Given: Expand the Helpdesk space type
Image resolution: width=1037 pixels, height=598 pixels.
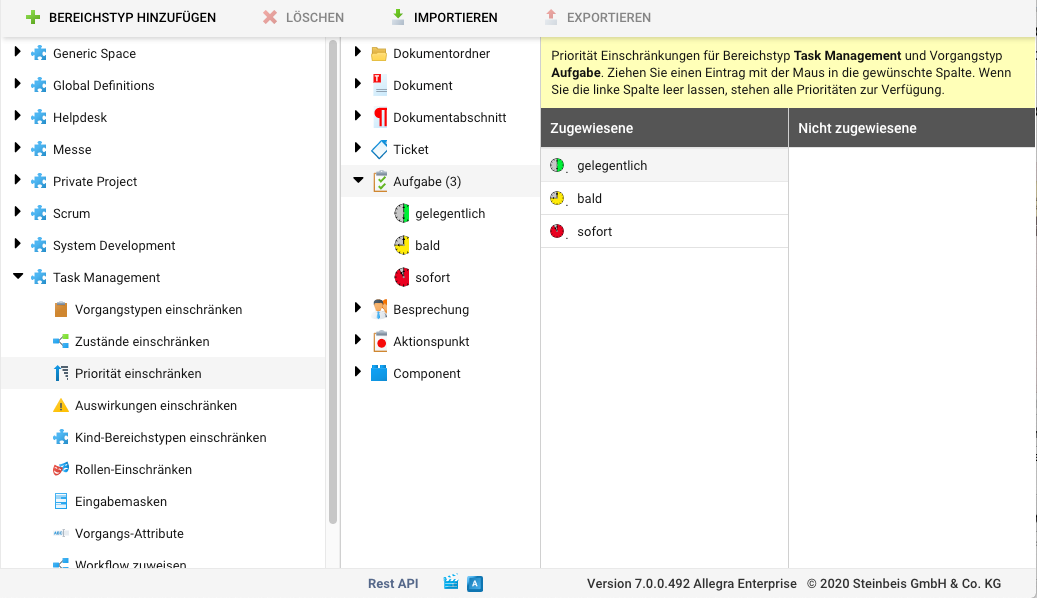Looking at the screenshot, I should (18, 117).
